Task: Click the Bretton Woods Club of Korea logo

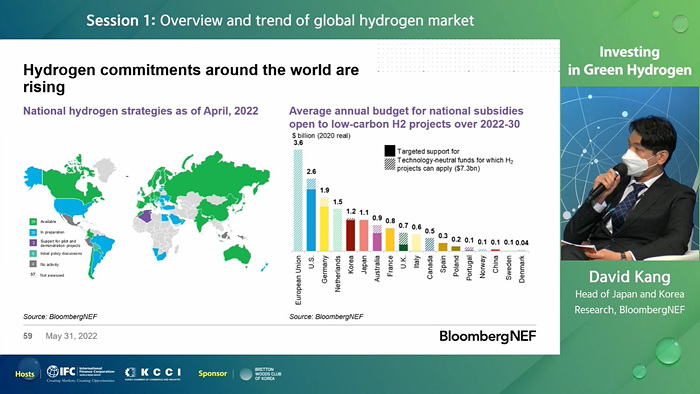Action: (x=261, y=374)
